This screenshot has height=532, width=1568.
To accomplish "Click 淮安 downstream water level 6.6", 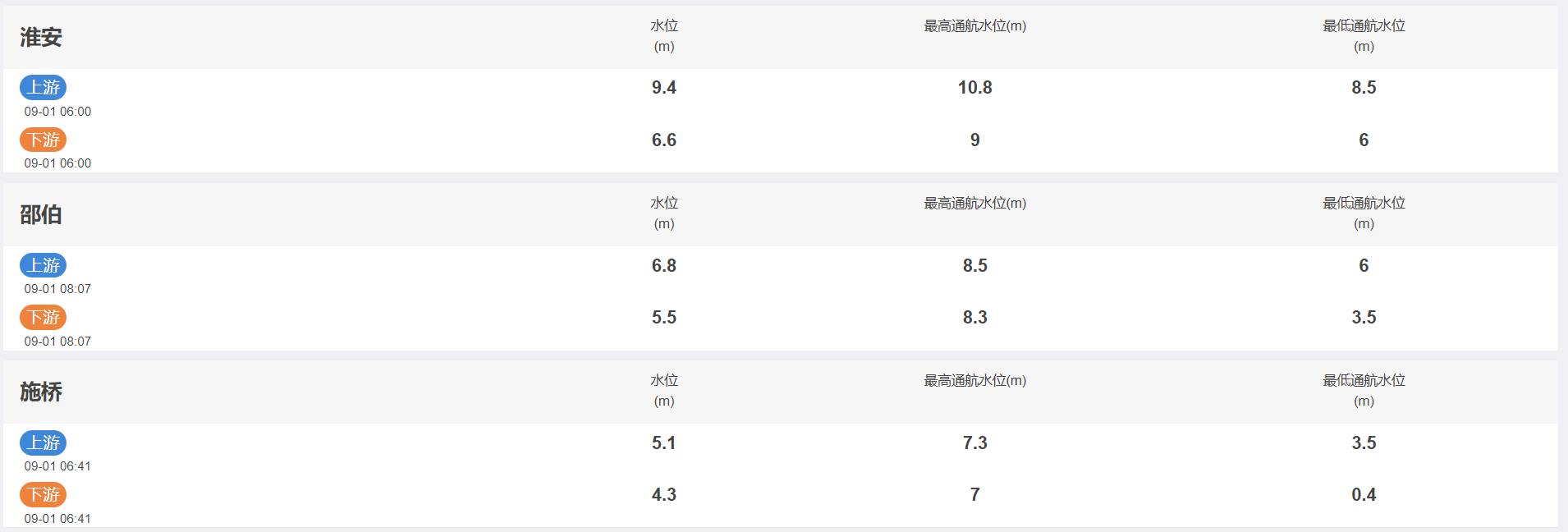I will point(664,140).
